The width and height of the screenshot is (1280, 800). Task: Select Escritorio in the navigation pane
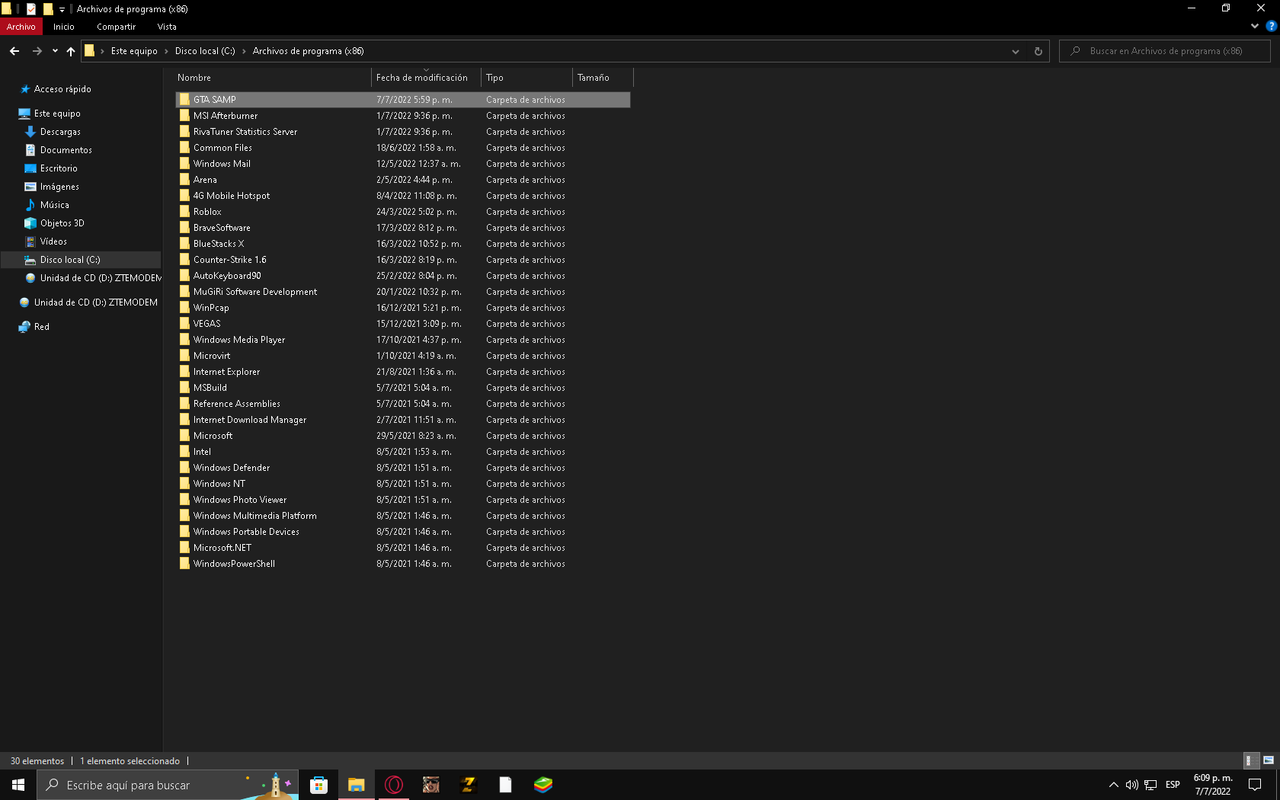click(59, 168)
